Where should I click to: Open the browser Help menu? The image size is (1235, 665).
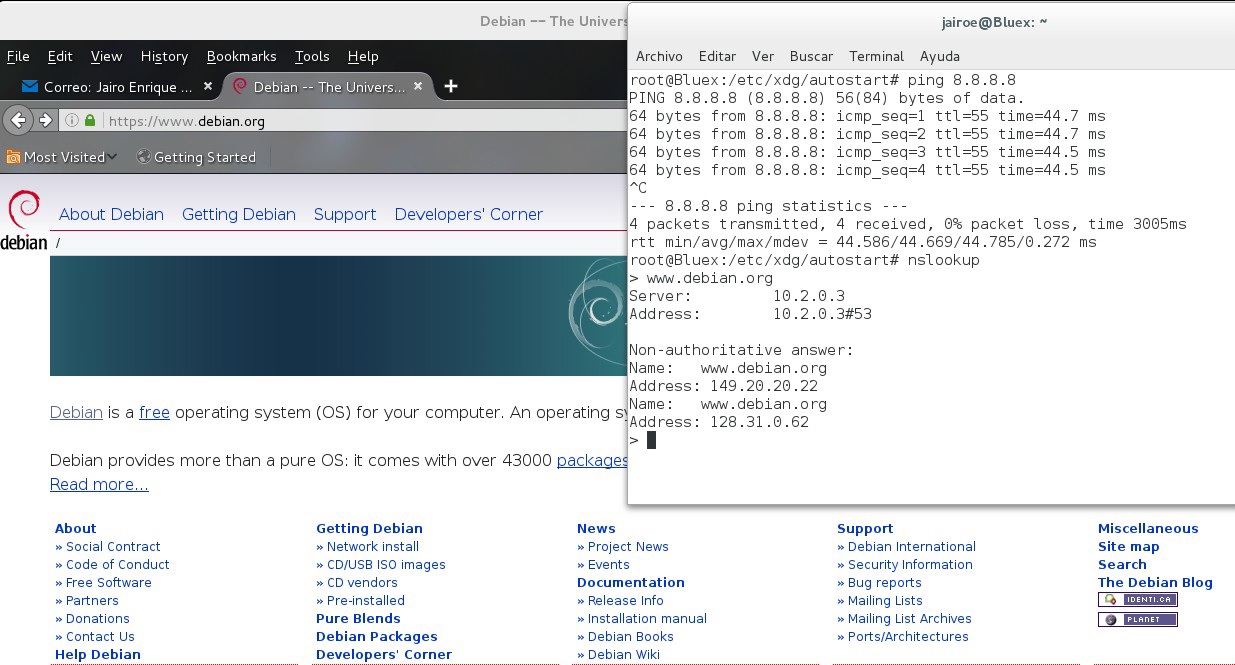click(x=363, y=56)
